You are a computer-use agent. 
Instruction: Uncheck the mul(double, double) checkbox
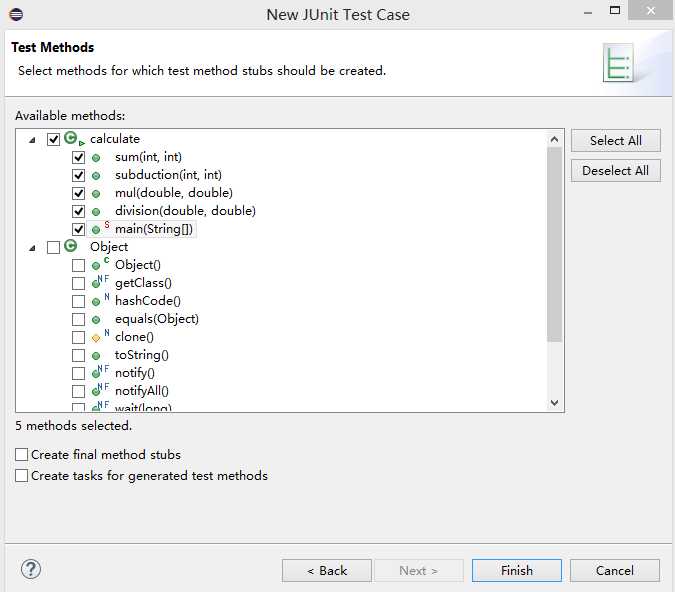coord(78,193)
